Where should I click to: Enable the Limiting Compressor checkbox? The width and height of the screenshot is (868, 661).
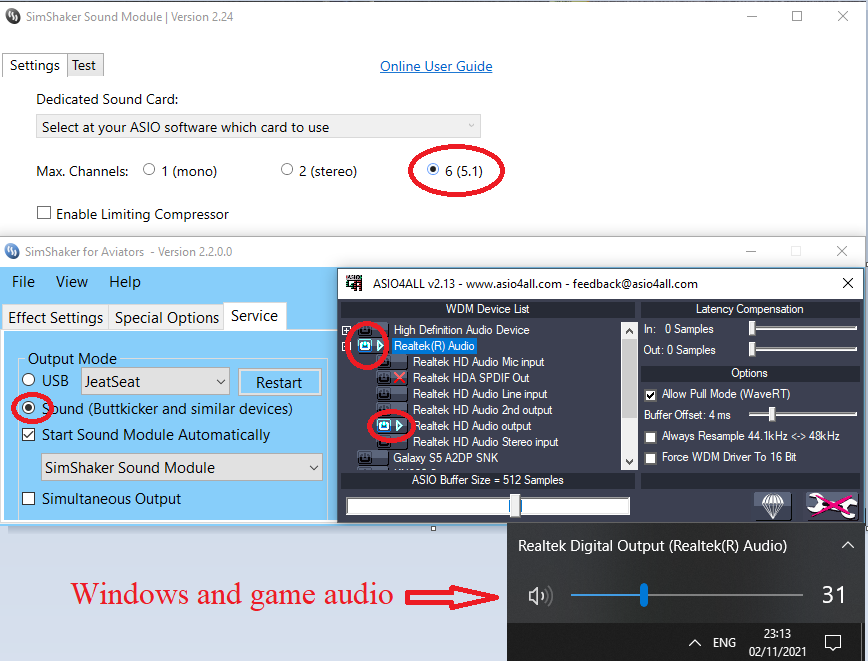44,213
